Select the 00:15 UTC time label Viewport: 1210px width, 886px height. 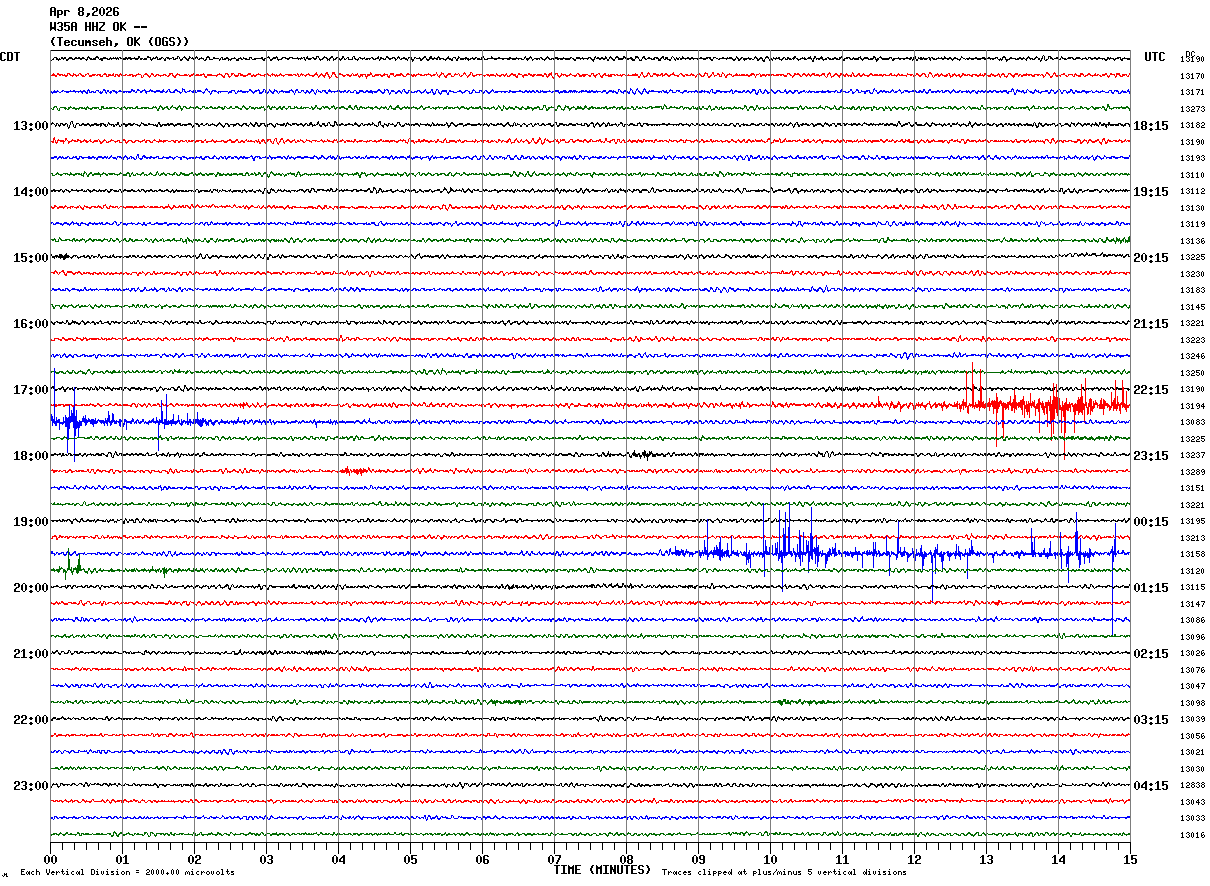coord(1151,522)
